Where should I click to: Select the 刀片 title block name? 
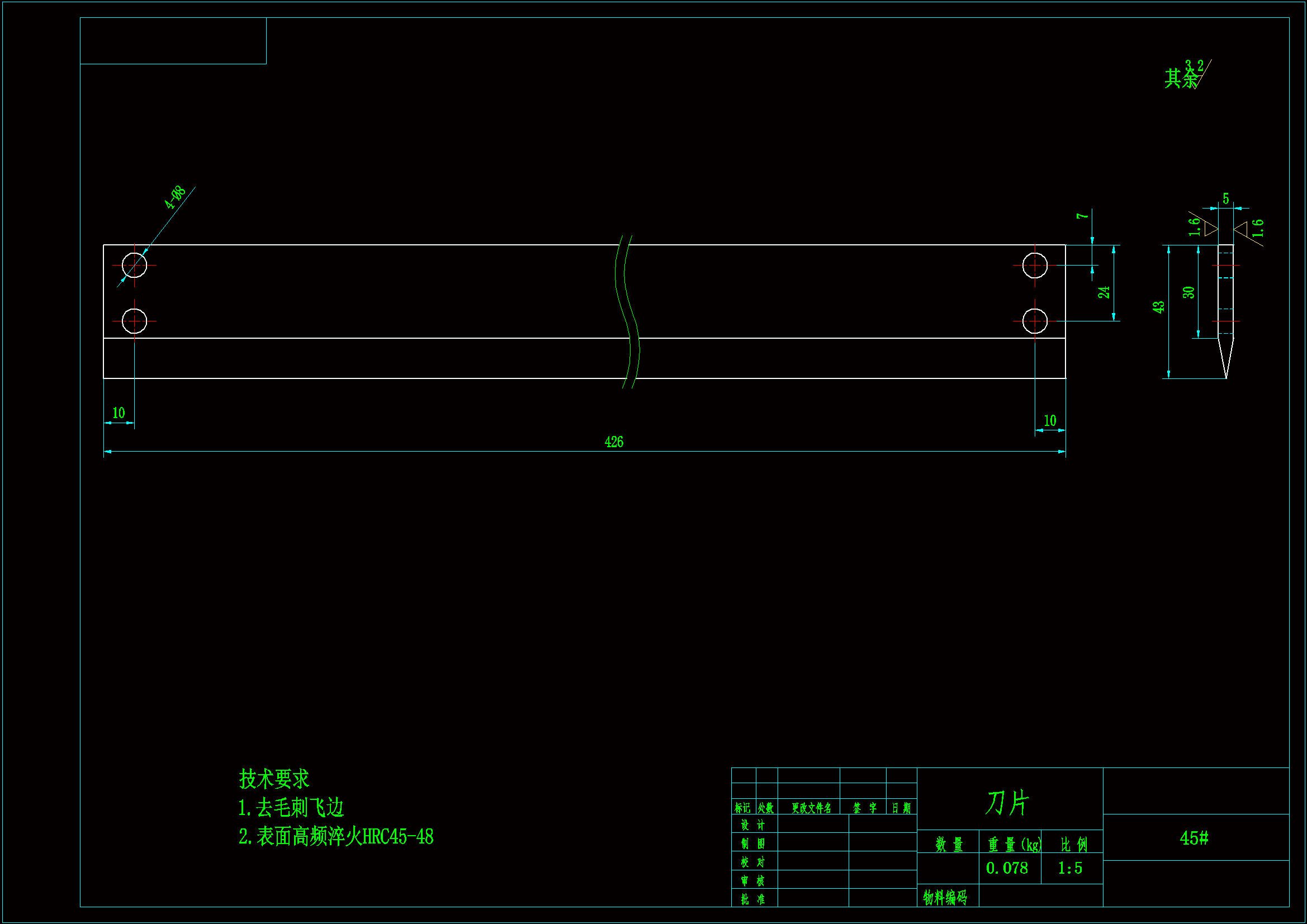point(1007,803)
